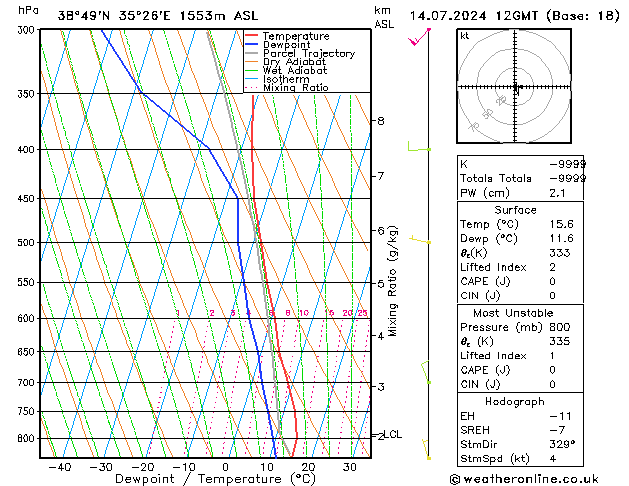Image resolution: width=629 pixels, height=486 pixels.
Task: Click the StmSpd (kt) row label
Action: pos(495,458)
